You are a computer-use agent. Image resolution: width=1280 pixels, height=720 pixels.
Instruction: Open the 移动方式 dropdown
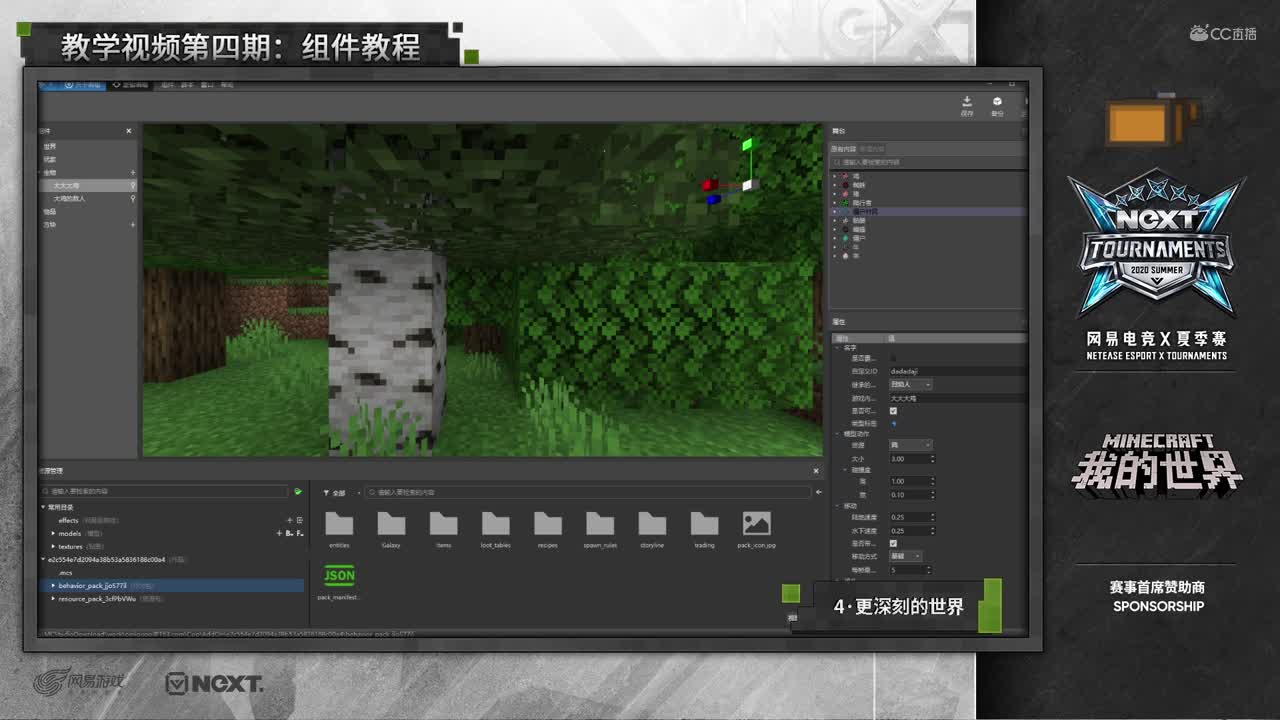point(905,556)
